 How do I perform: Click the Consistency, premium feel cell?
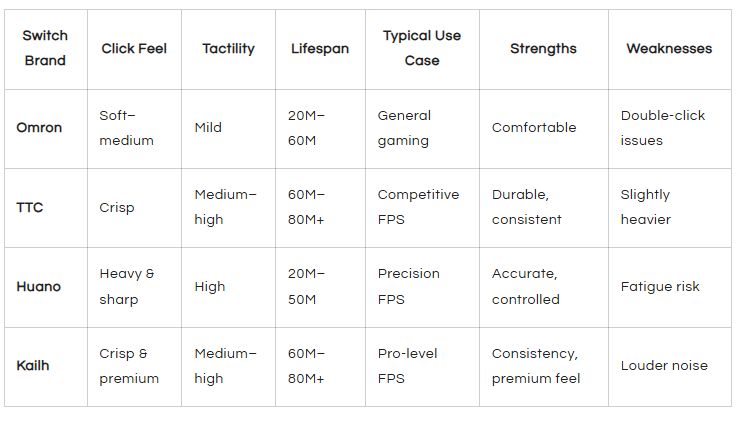(544, 366)
